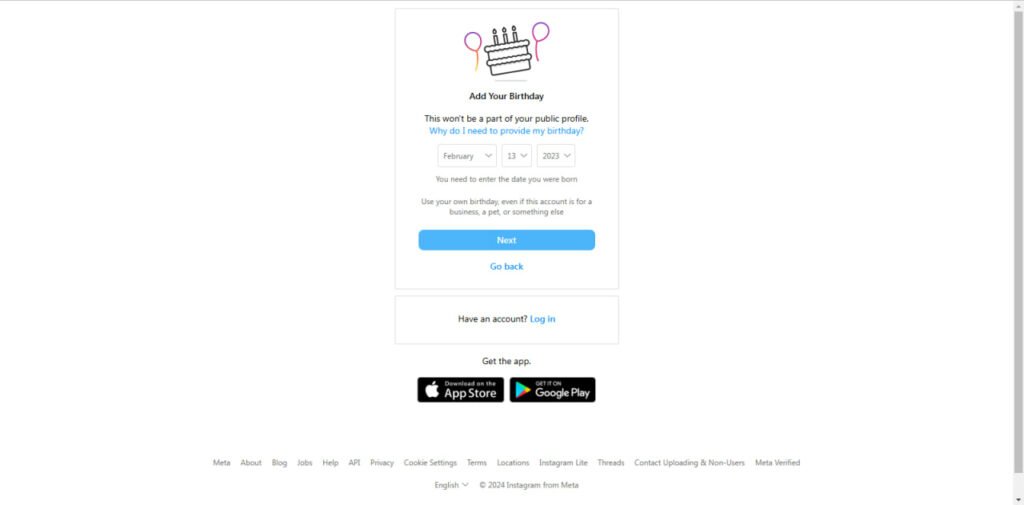1024x505 pixels.
Task: Open the day dropdown showing 13
Action: point(517,156)
